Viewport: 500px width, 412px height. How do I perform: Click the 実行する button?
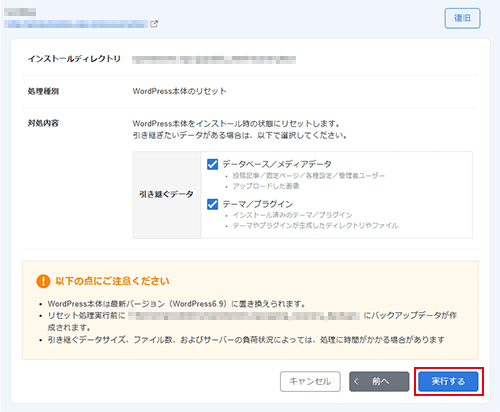(x=448, y=381)
